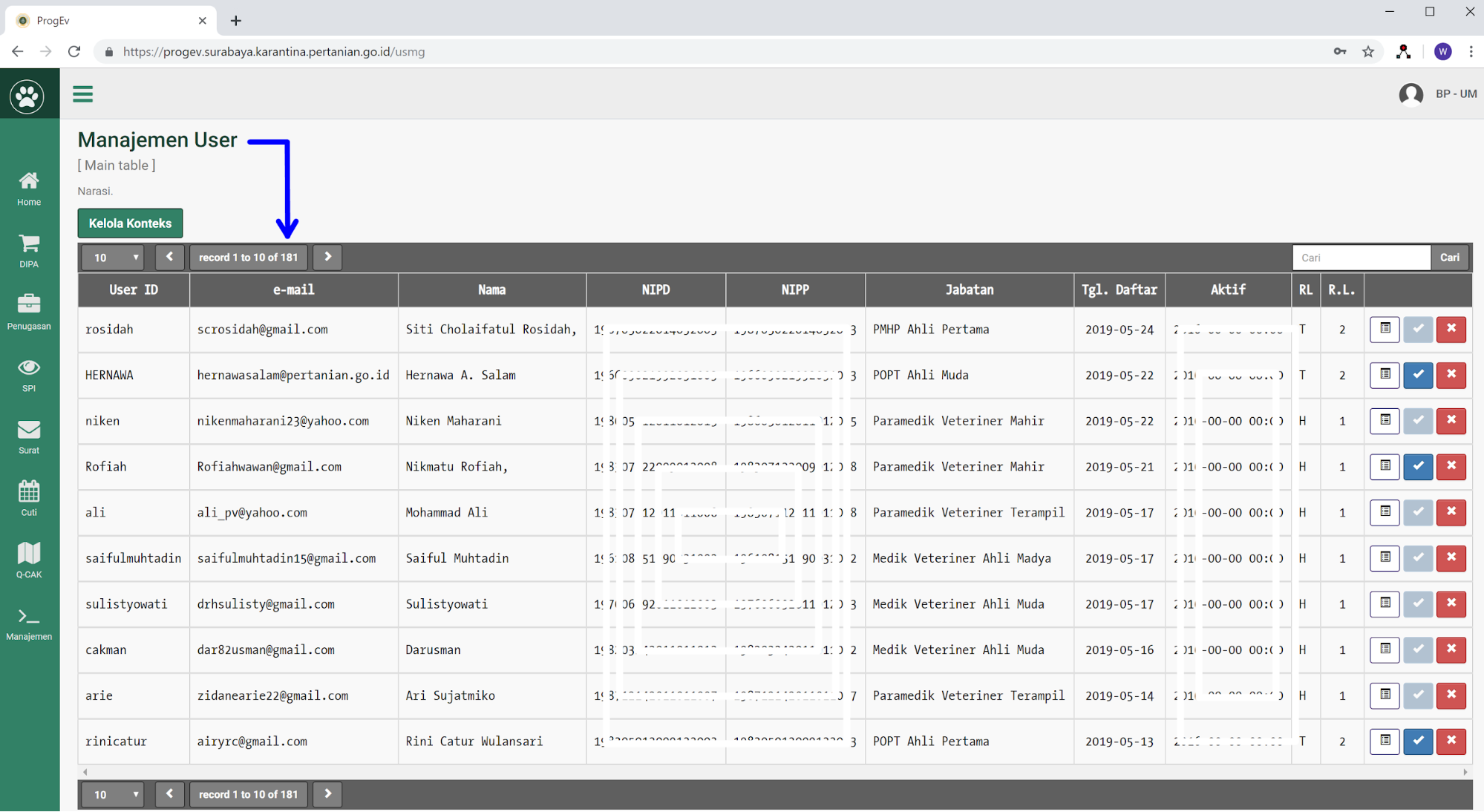Open DIPA shopping cart icon
1484x812 pixels.
point(29,251)
